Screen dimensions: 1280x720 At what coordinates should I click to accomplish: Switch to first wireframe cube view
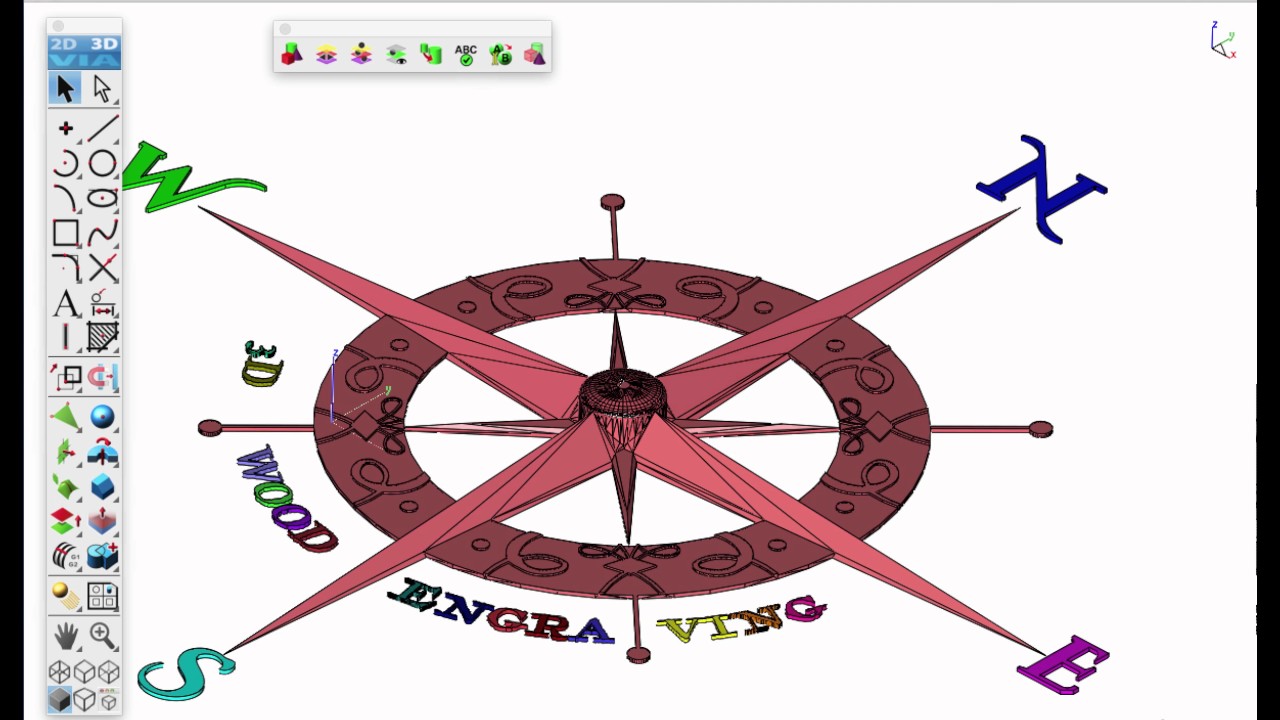[x=60, y=672]
